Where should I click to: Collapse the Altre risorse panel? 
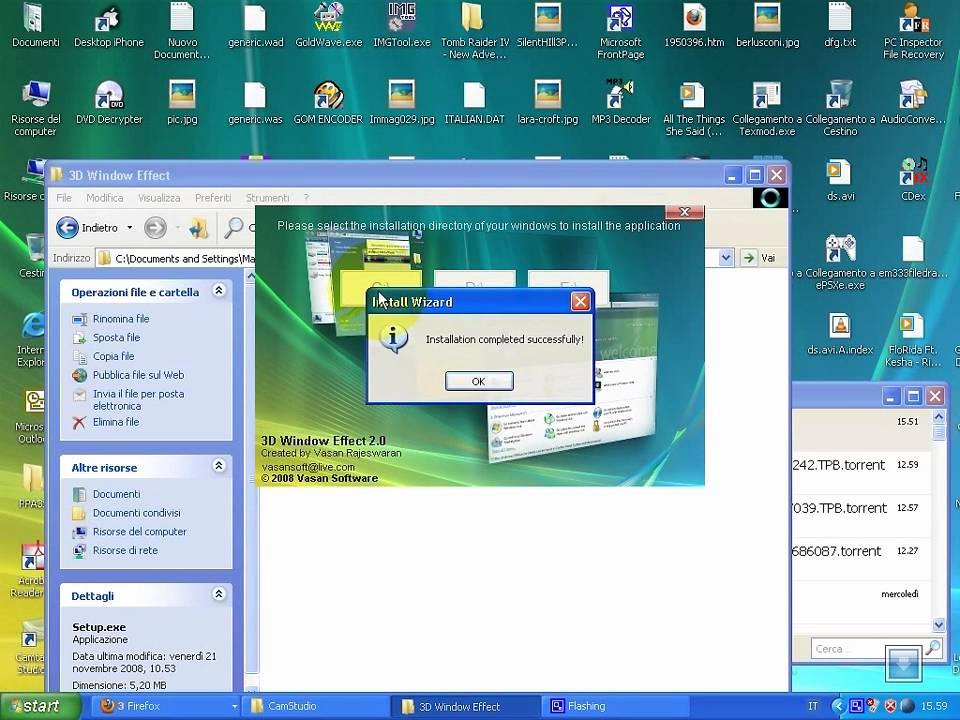tap(219, 466)
